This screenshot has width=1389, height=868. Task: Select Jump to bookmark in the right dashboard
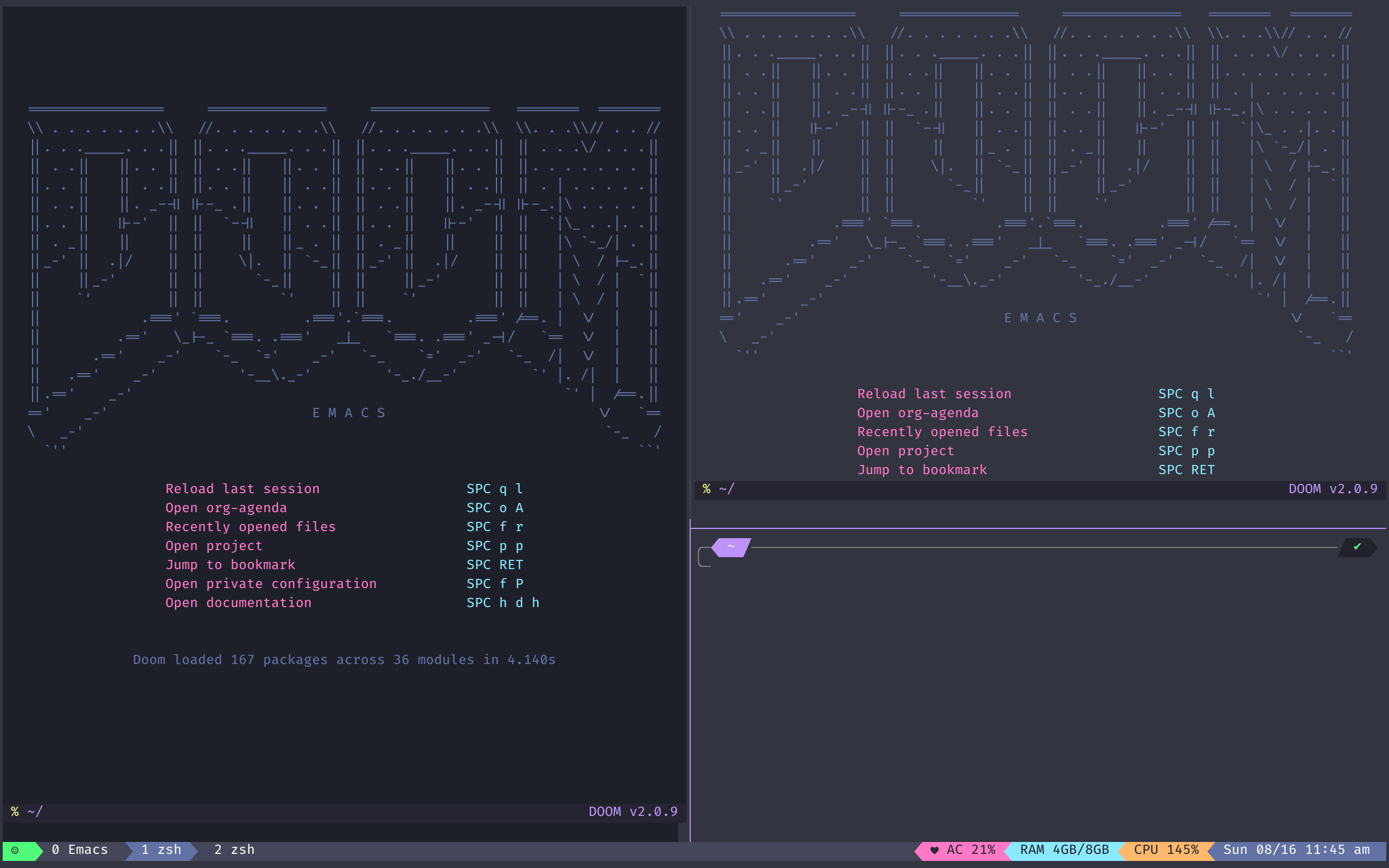click(x=922, y=470)
